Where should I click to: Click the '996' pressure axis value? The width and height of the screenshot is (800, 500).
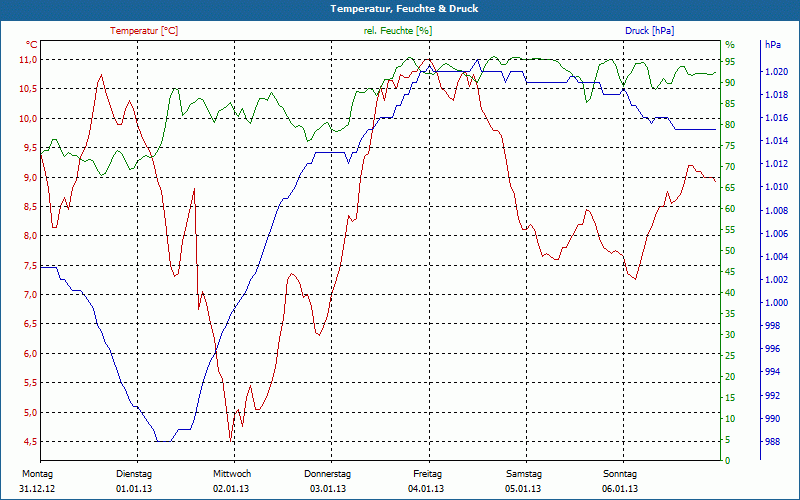(772, 349)
